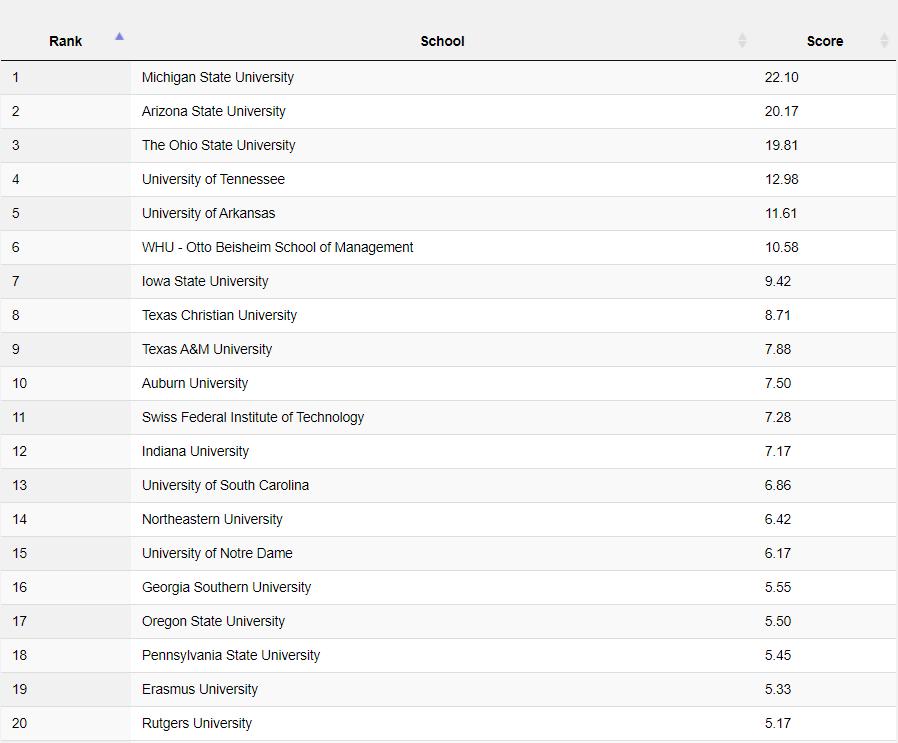Viewport: 898px width, 743px height.
Task: Click the School column sort arrows icon
Action: point(742,41)
